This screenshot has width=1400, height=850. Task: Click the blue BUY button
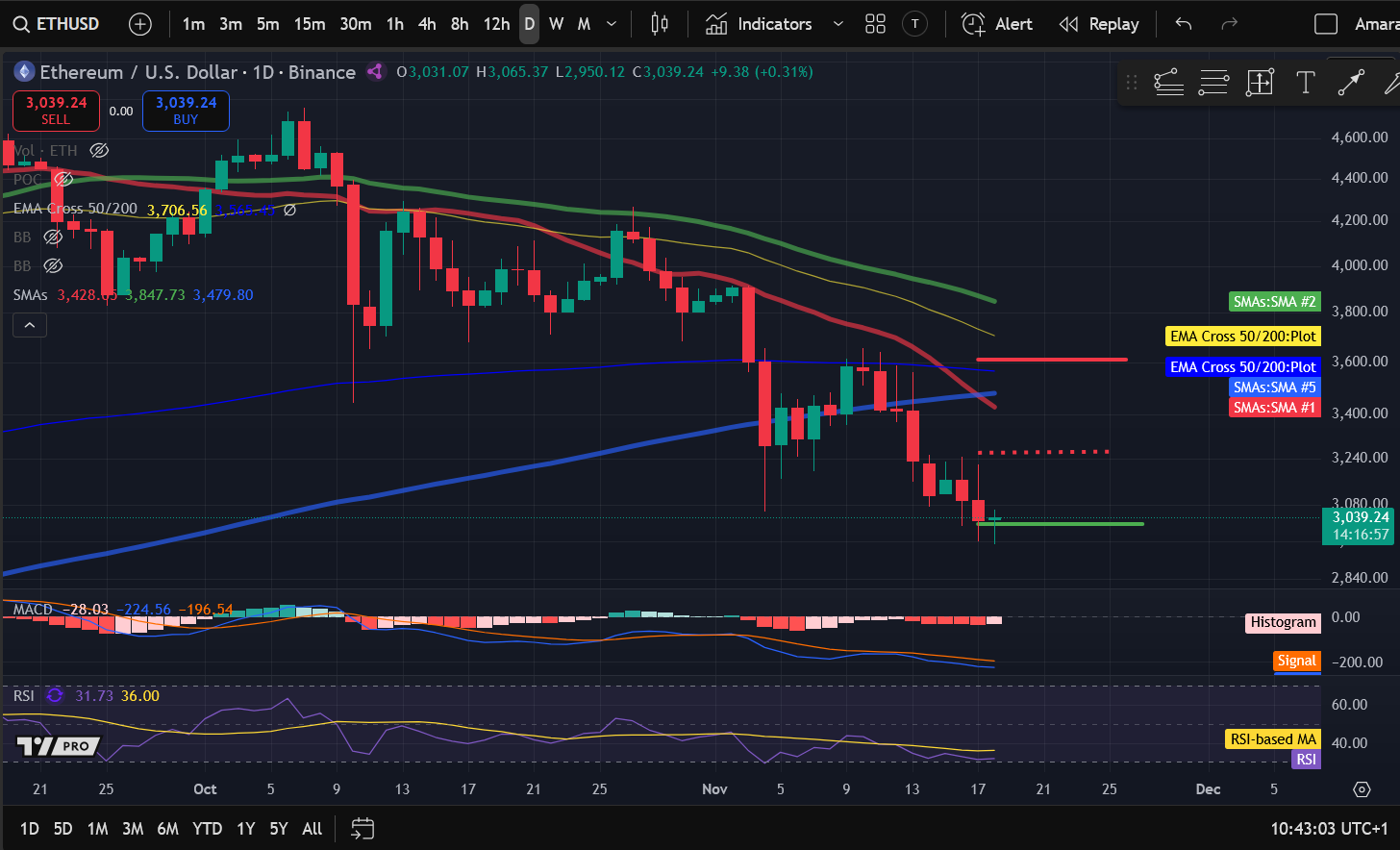tap(186, 112)
